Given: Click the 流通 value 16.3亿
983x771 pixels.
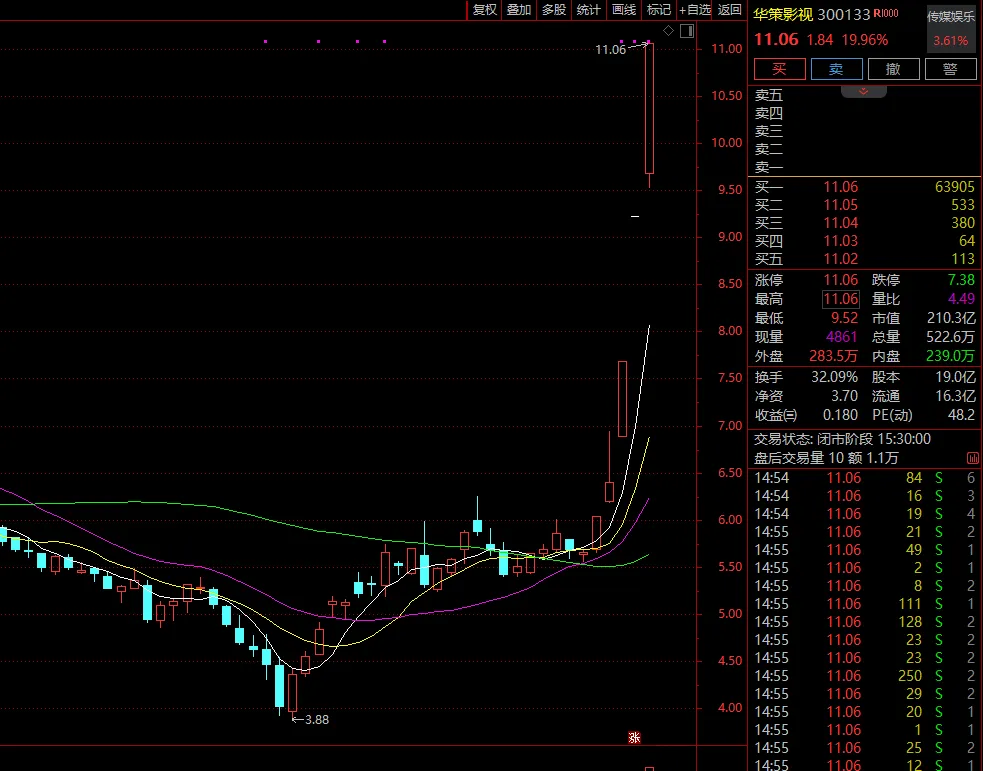Looking at the screenshot, I should pyautogui.click(x=956, y=396).
